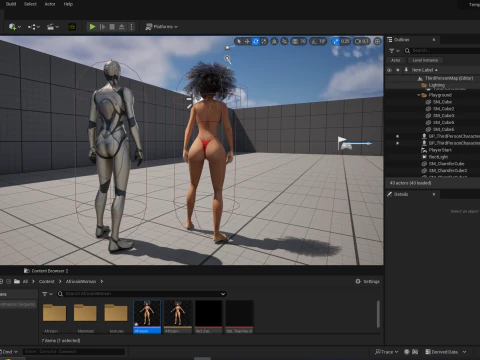Select RectLight in the Outliner
Viewport: 480px width, 360px height.
pyautogui.click(x=438, y=157)
